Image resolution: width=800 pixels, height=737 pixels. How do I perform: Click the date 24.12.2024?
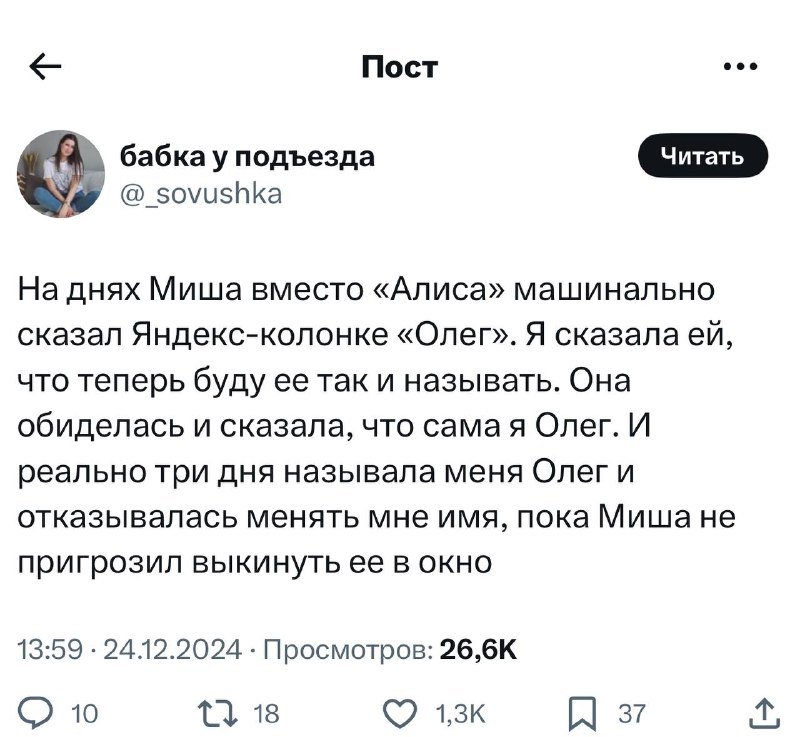pos(172,650)
